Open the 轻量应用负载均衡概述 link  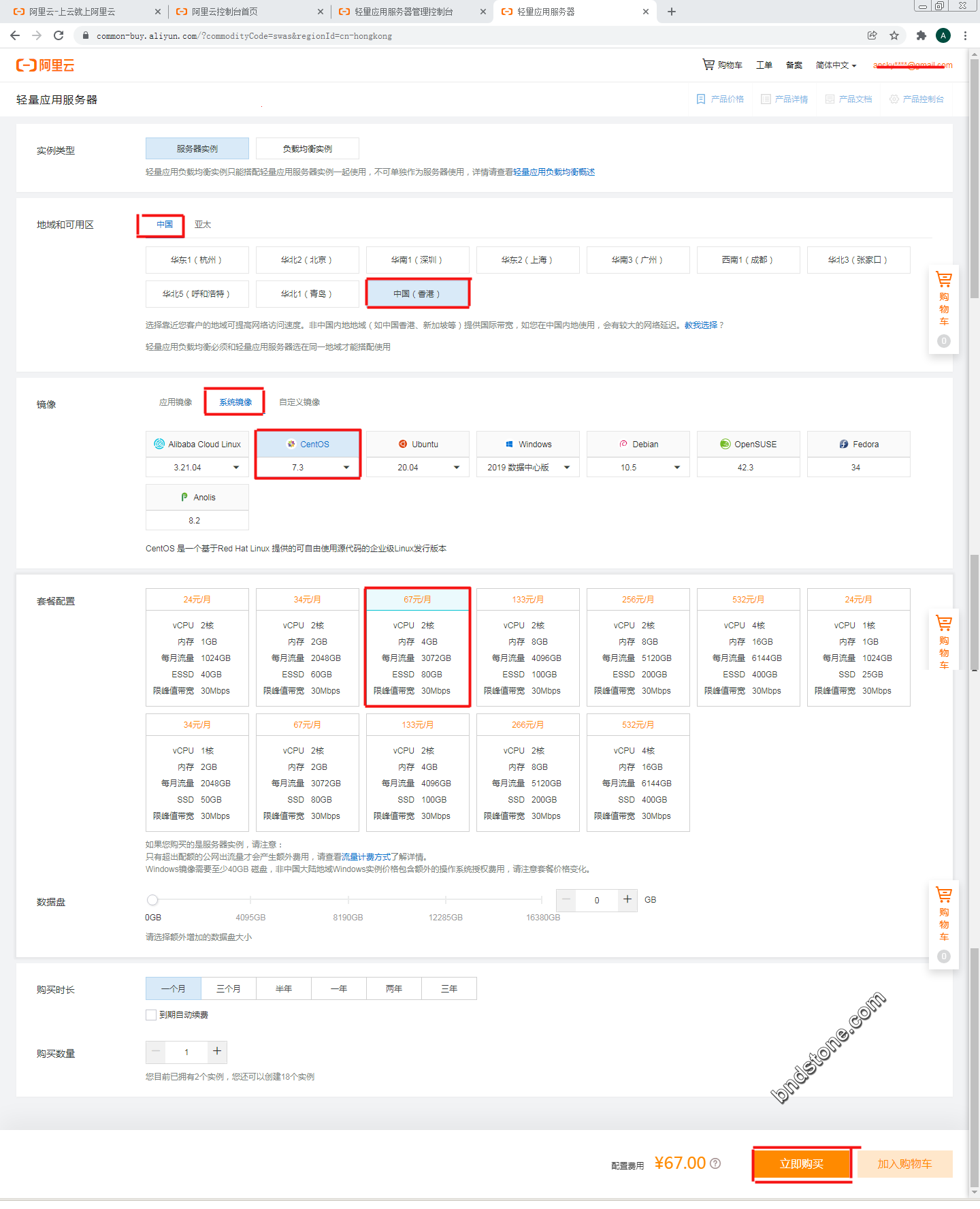click(x=554, y=172)
